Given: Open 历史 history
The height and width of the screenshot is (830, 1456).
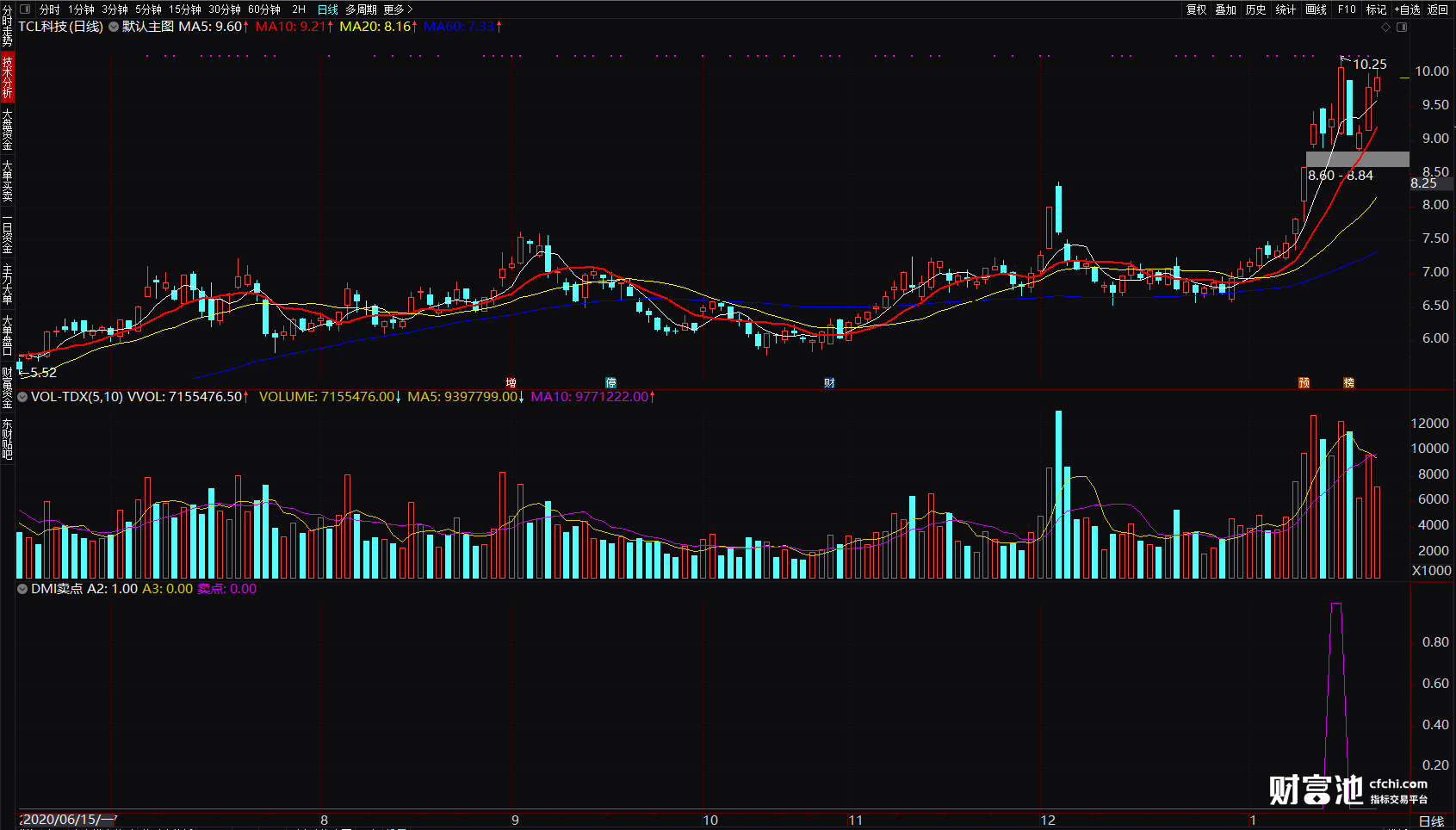Looking at the screenshot, I should 1256,9.
